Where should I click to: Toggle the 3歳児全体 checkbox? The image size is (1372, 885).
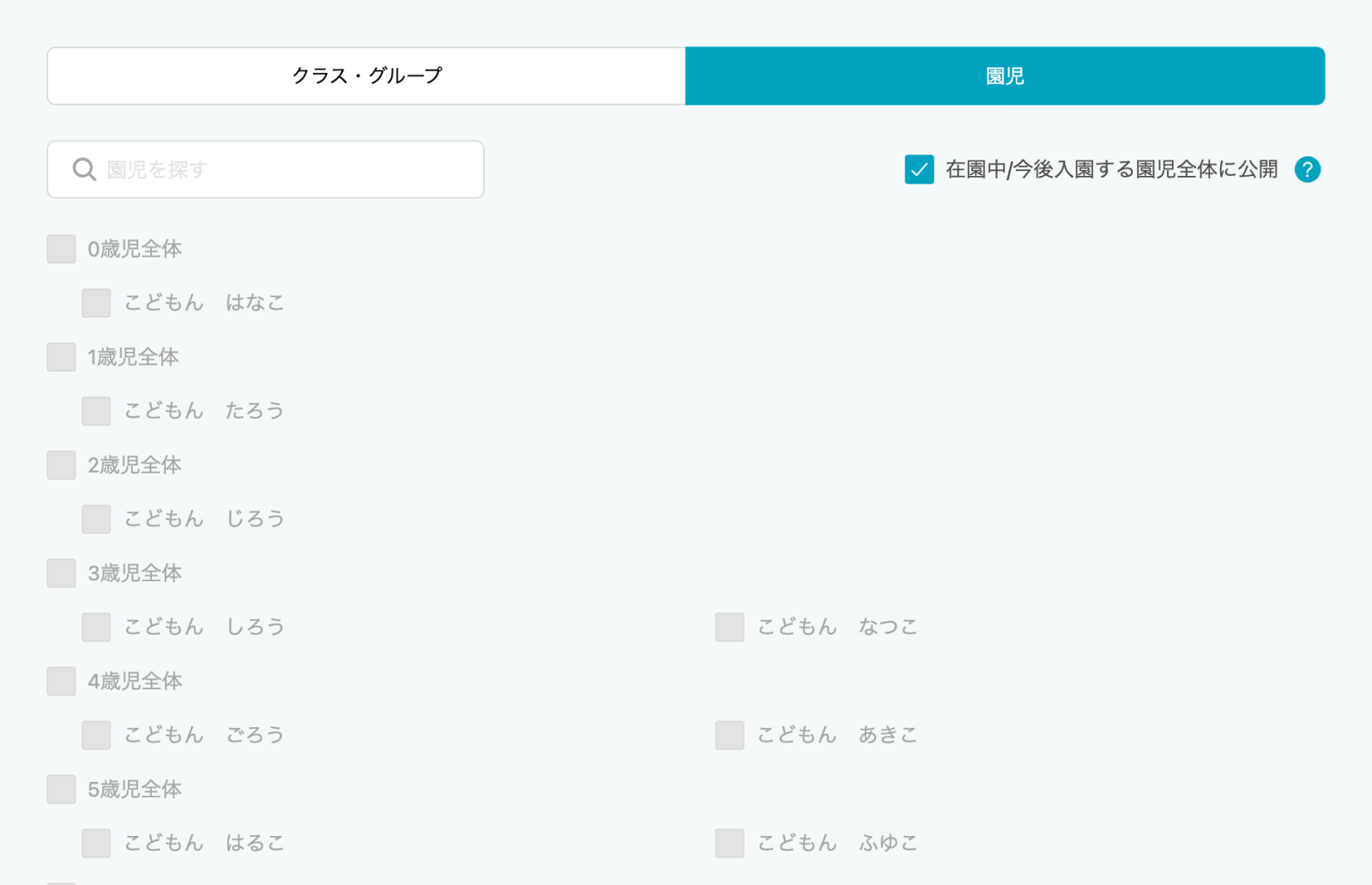click(62, 573)
